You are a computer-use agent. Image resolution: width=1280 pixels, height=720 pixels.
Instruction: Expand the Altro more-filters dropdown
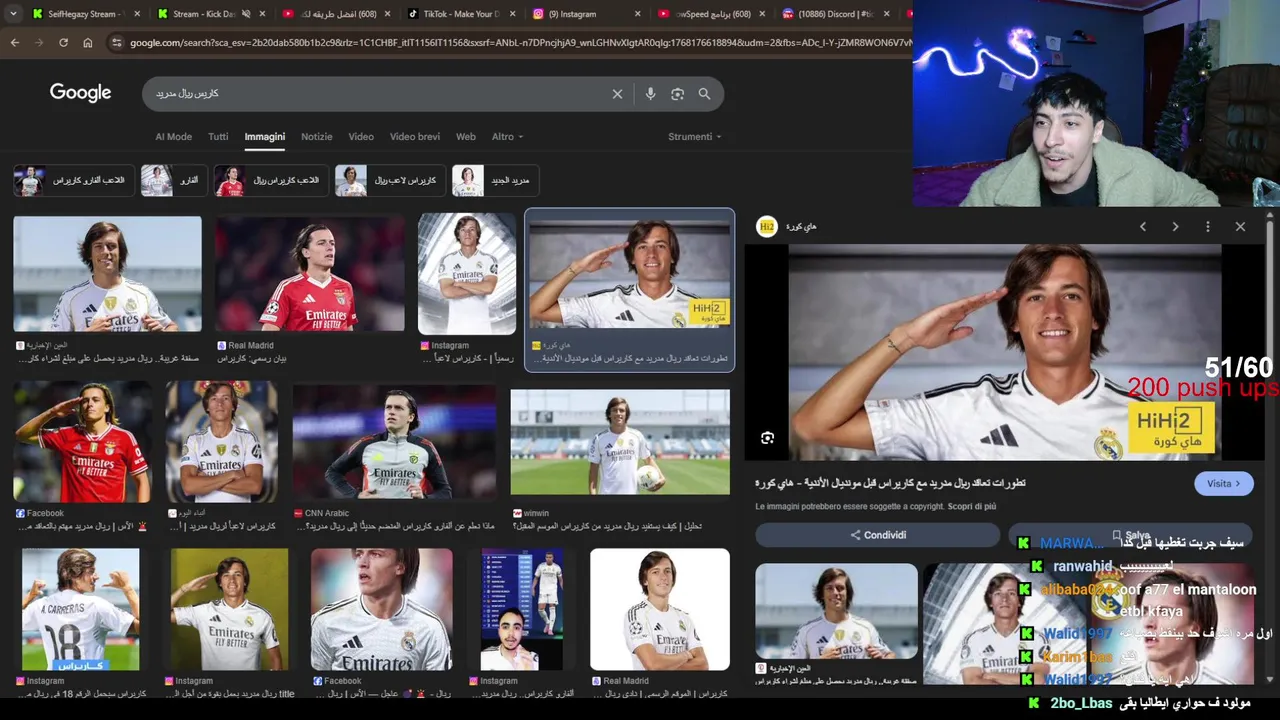click(507, 136)
